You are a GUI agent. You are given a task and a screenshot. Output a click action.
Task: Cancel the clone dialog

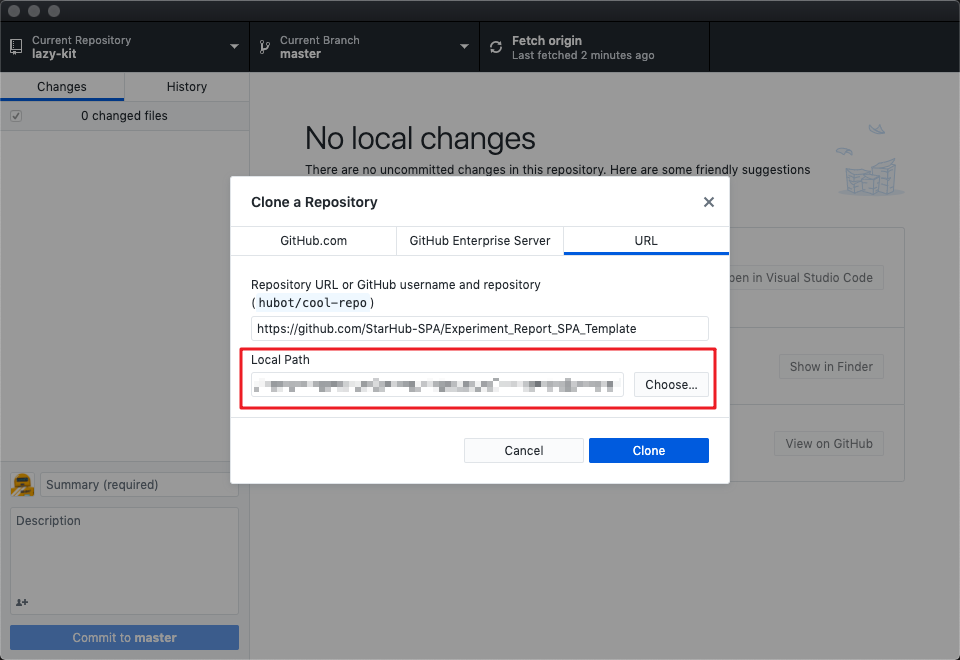523,451
